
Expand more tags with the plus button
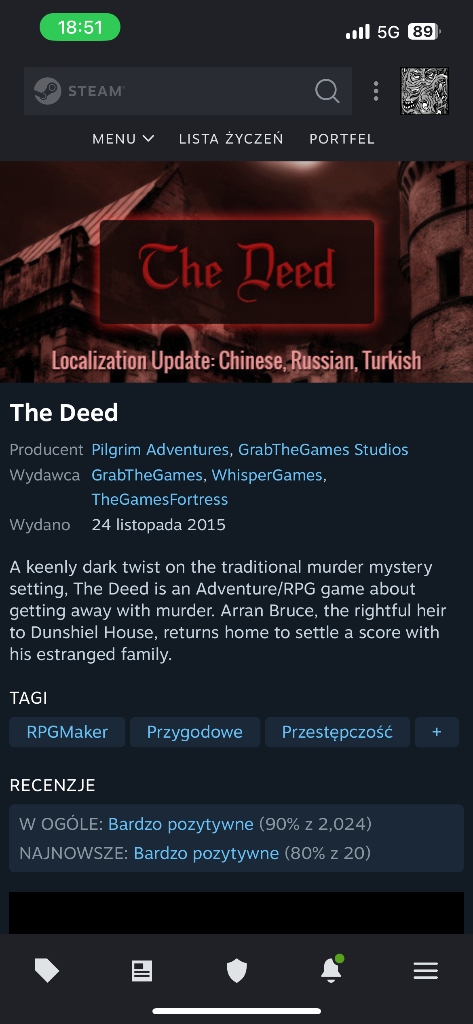(x=437, y=732)
